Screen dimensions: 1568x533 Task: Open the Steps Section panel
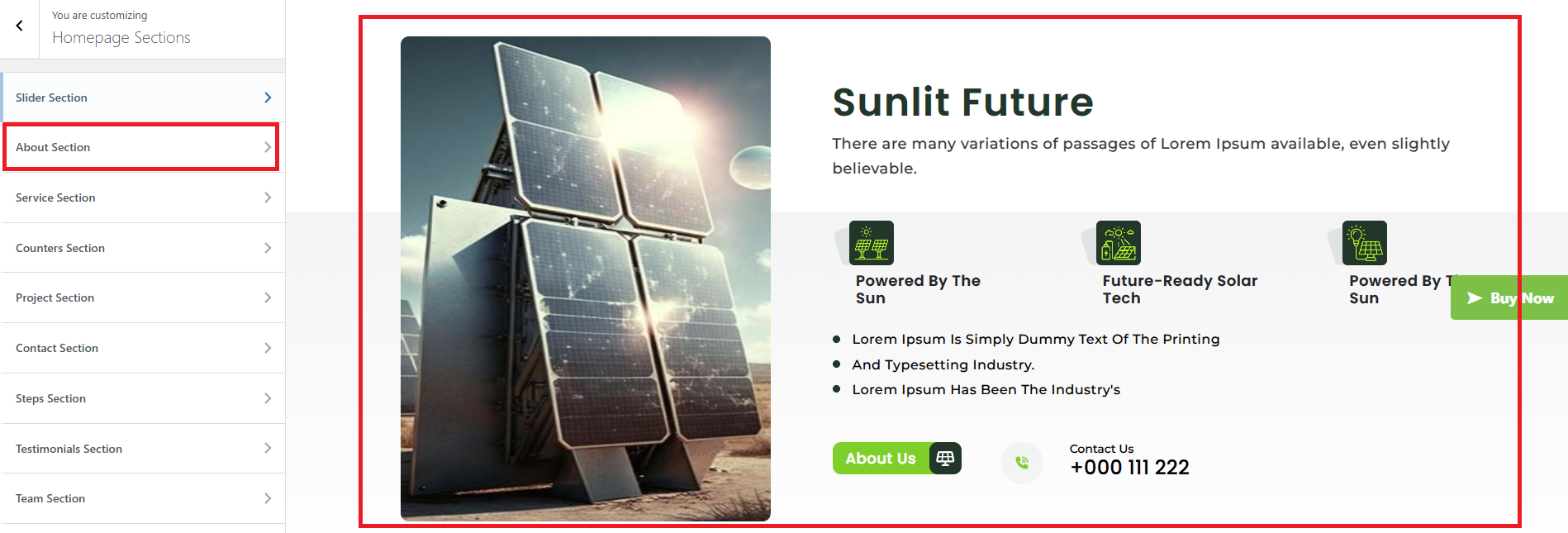(x=143, y=398)
